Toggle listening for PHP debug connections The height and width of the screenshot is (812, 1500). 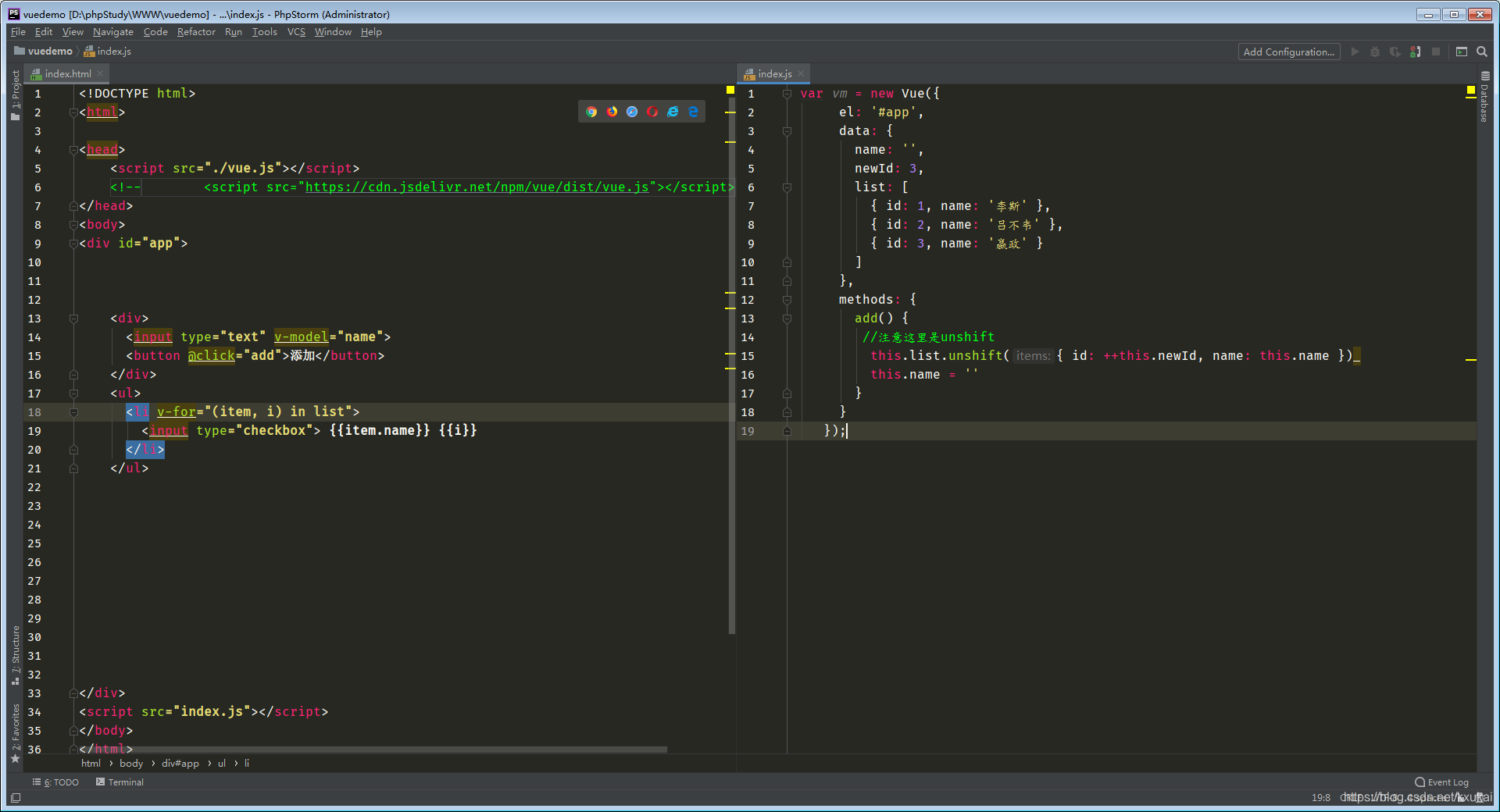click(x=1416, y=52)
